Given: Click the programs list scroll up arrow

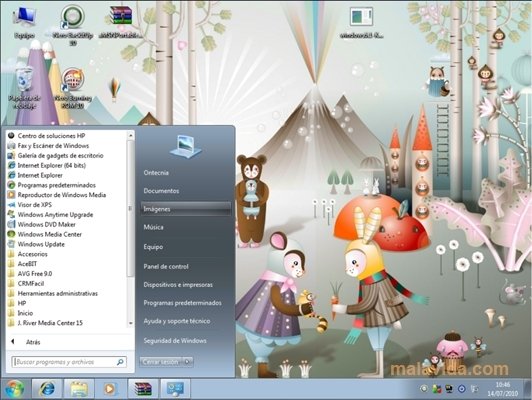Looking at the screenshot, I should click(x=131, y=135).
